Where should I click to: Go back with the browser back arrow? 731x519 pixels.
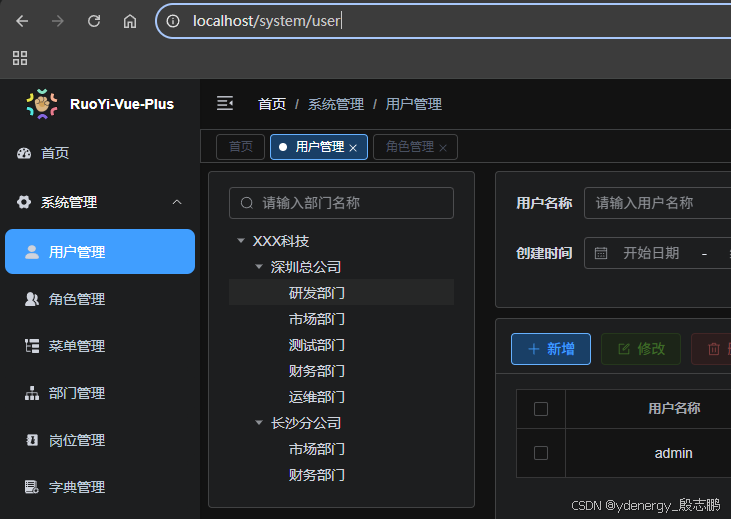coord(22,21)
